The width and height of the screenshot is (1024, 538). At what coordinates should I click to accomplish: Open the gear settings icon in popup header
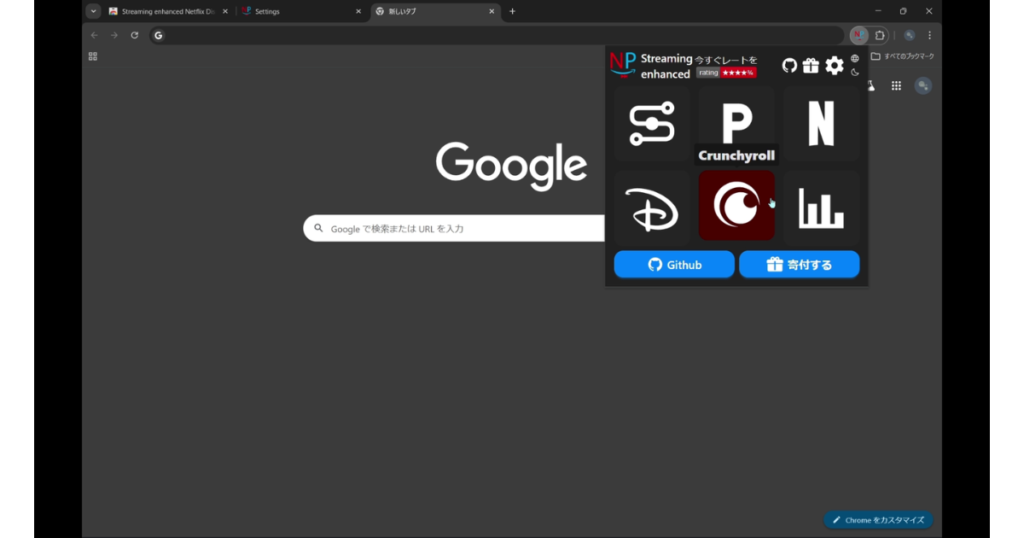pos(834,66)
